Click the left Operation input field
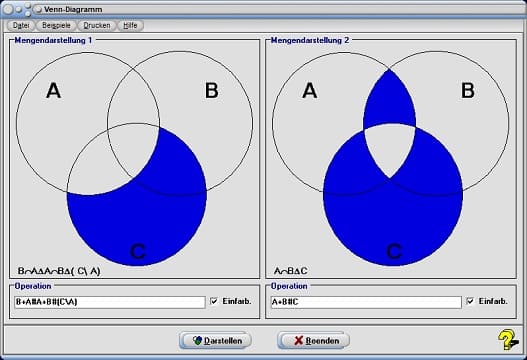 click(x=110, y=302)
